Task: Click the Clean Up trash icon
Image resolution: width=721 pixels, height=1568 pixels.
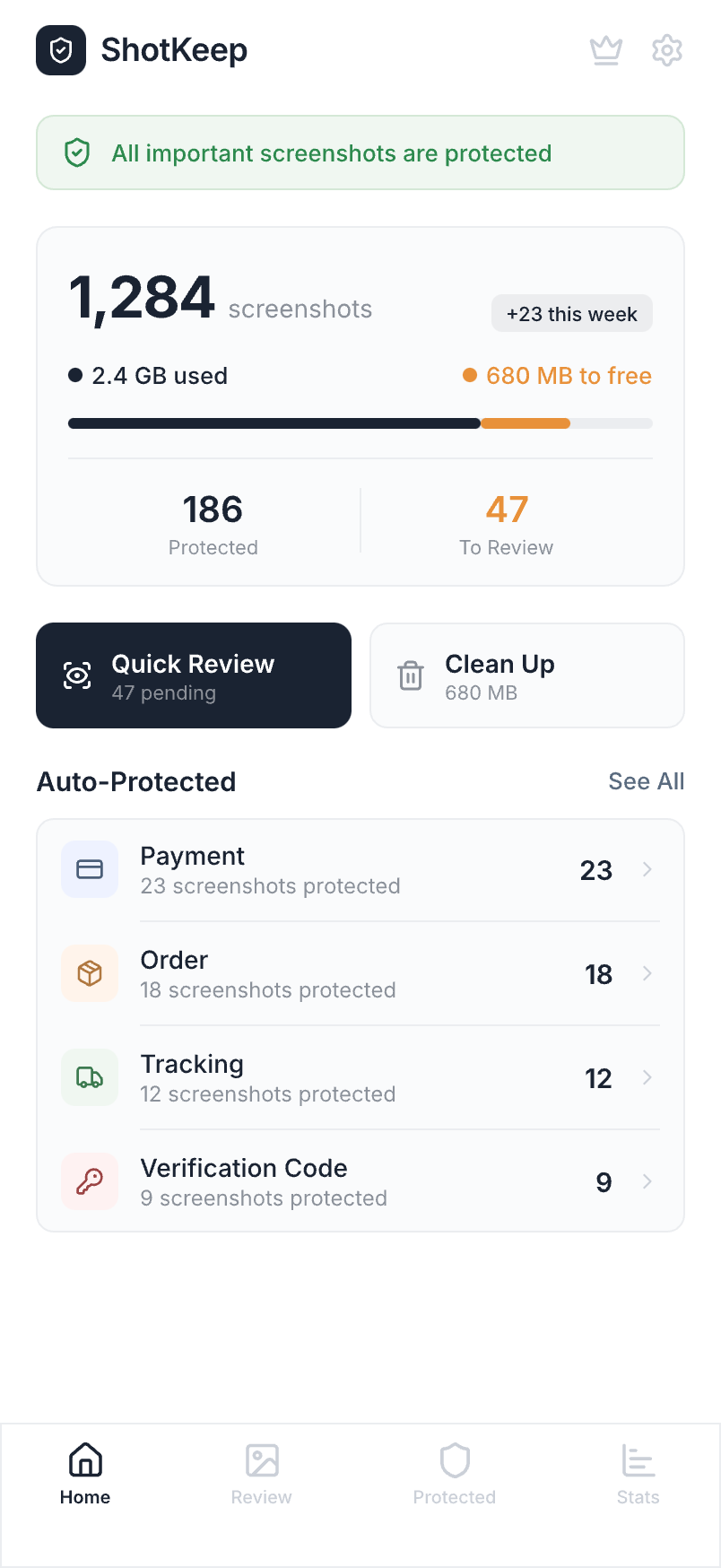Action: point(411,675)
